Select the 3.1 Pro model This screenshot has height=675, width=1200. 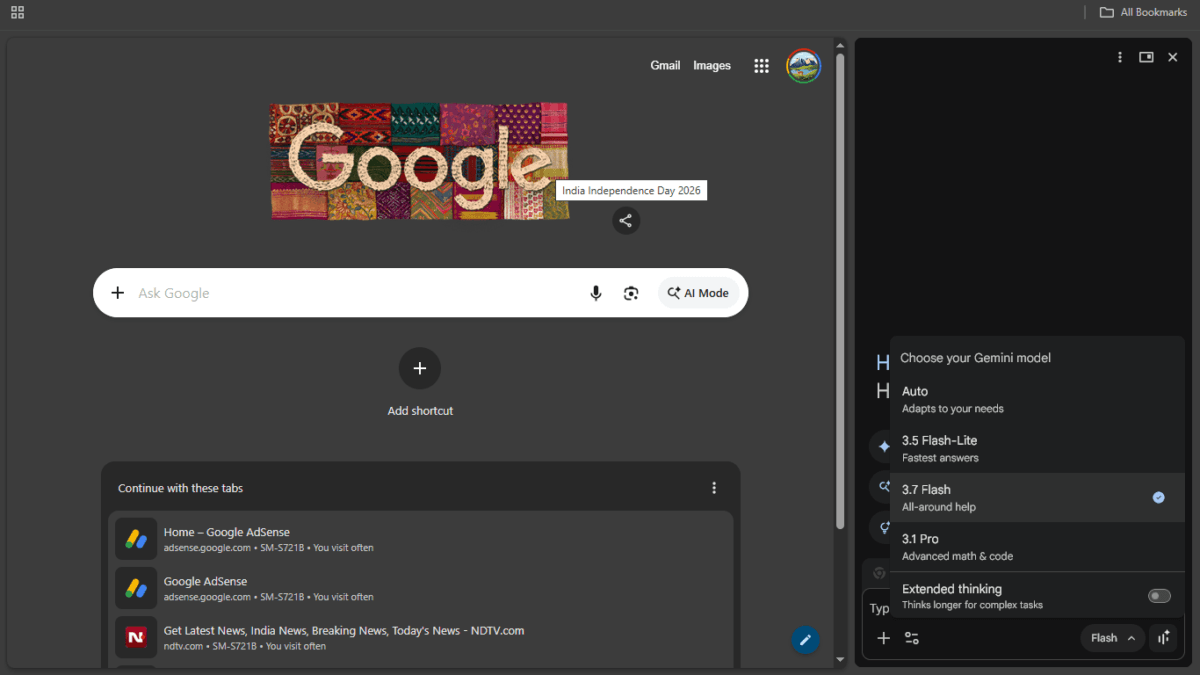pyautogui.click(x=1037, y=546)
